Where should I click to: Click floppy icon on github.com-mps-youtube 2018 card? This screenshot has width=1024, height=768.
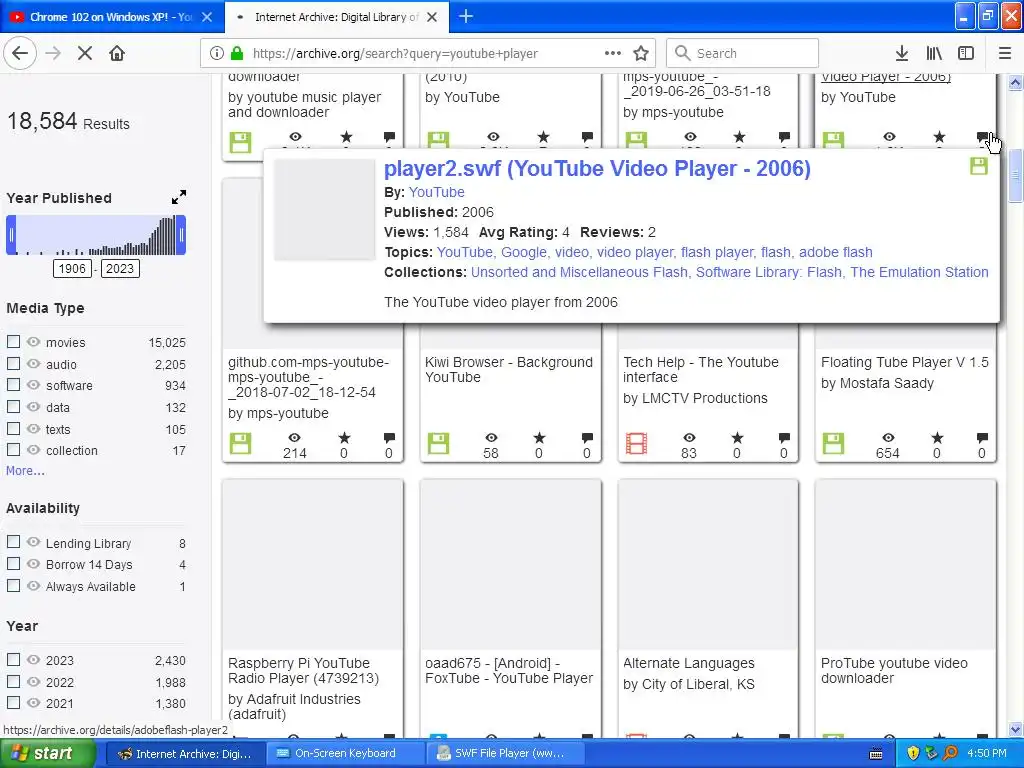click(x=240, y=443)
